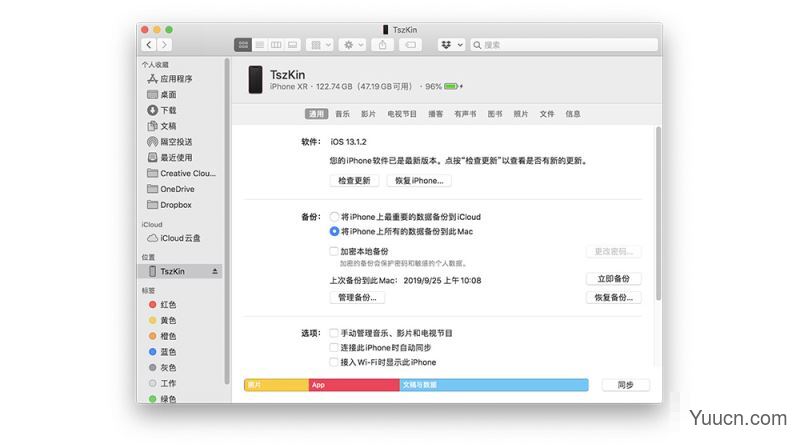Switch to the 通用 tab
The height and width of the screenshot is (448, 800).
316,114
